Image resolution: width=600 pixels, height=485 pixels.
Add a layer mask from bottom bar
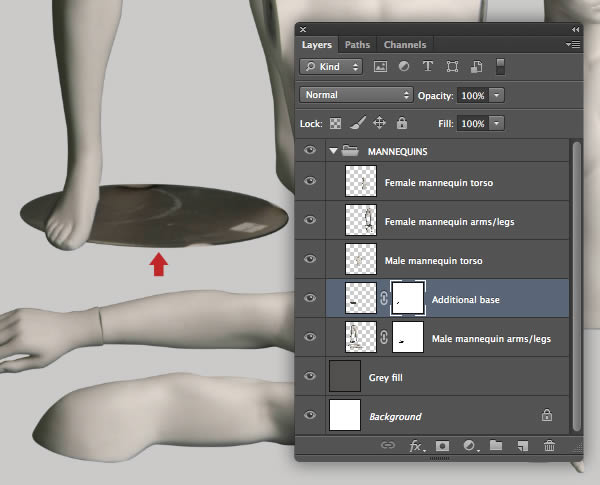coord(441,446)
